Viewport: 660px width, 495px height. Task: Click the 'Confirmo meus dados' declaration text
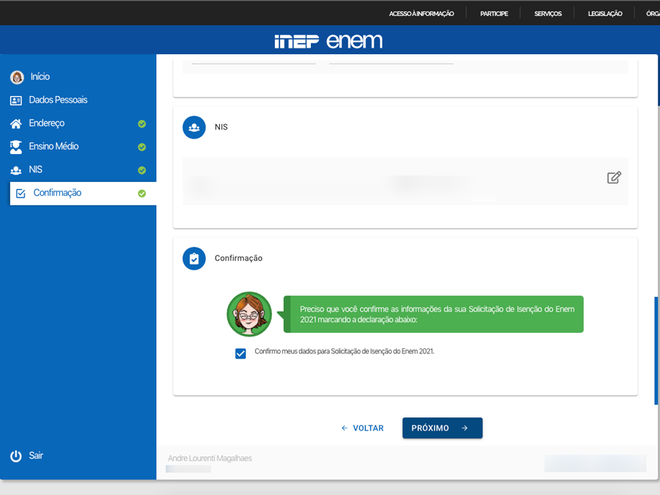pyautogui.click(x=344, y=351)
